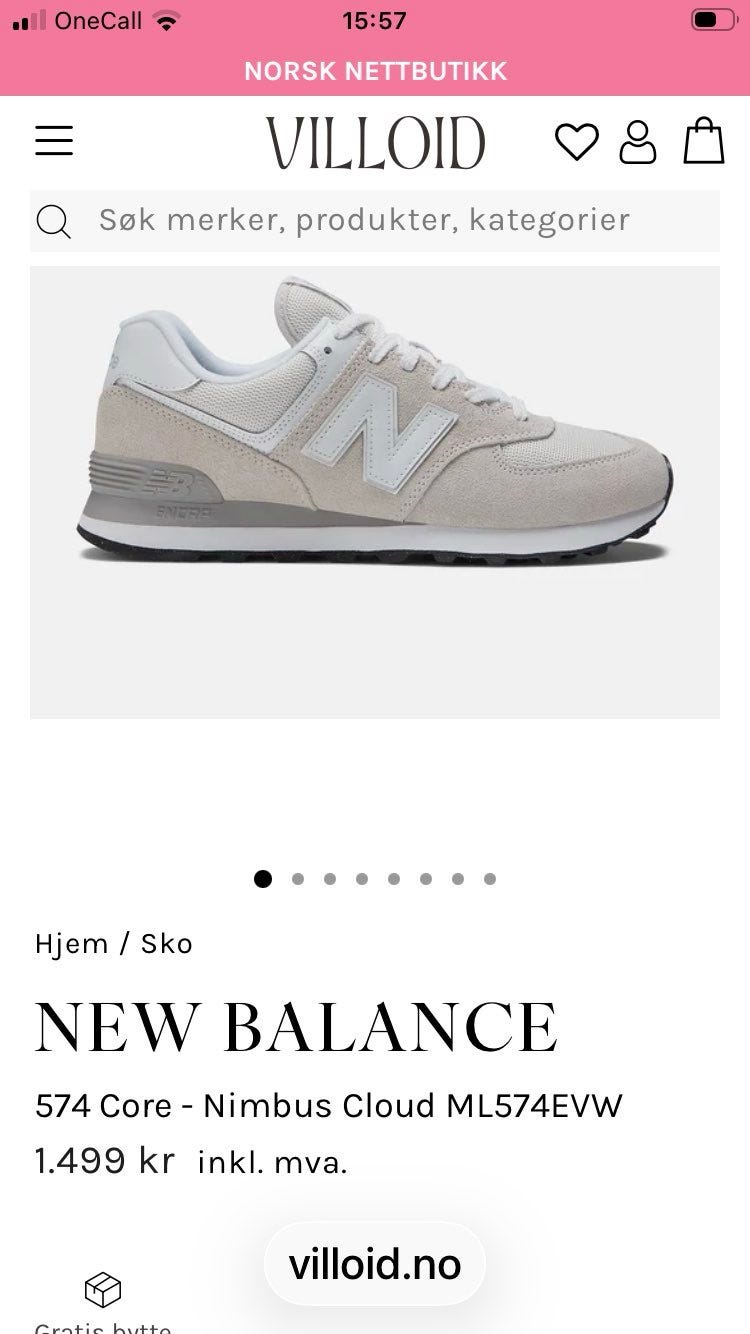Tap the NORSK NETTBUTIKK banner
The width and height of the screenshot is (750, 1334).
(x=375, y=71)
